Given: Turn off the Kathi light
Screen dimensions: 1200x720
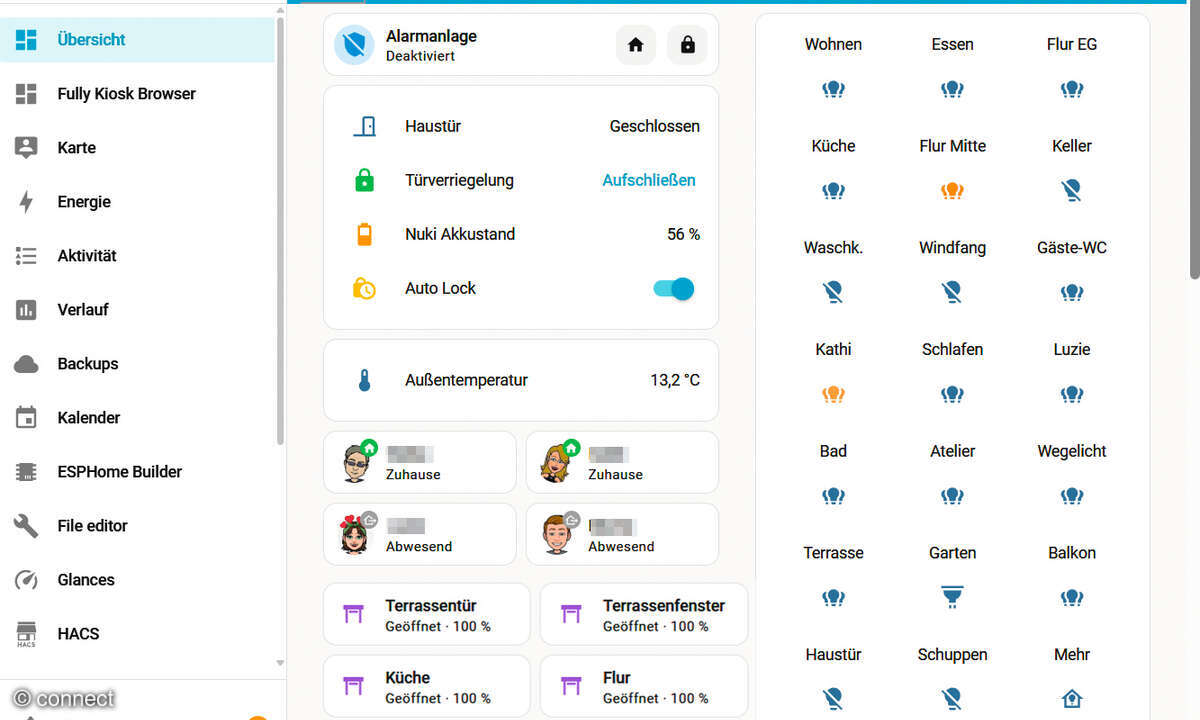Looking at the screenshot, I should click(x=833, y=394).
